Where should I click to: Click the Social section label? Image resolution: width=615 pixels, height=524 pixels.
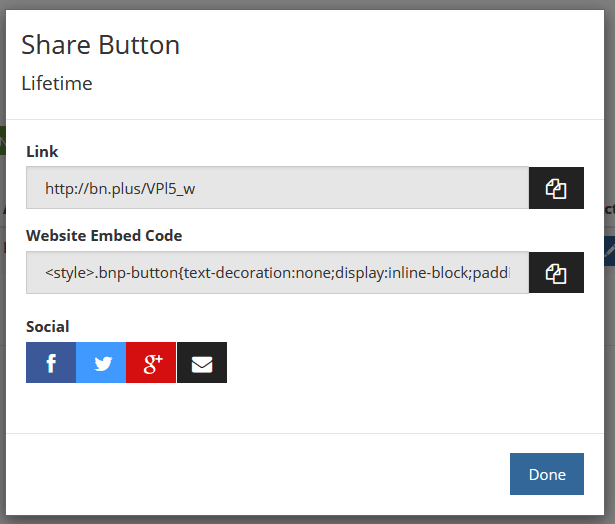pyautogui.click(x=48, y=327)
